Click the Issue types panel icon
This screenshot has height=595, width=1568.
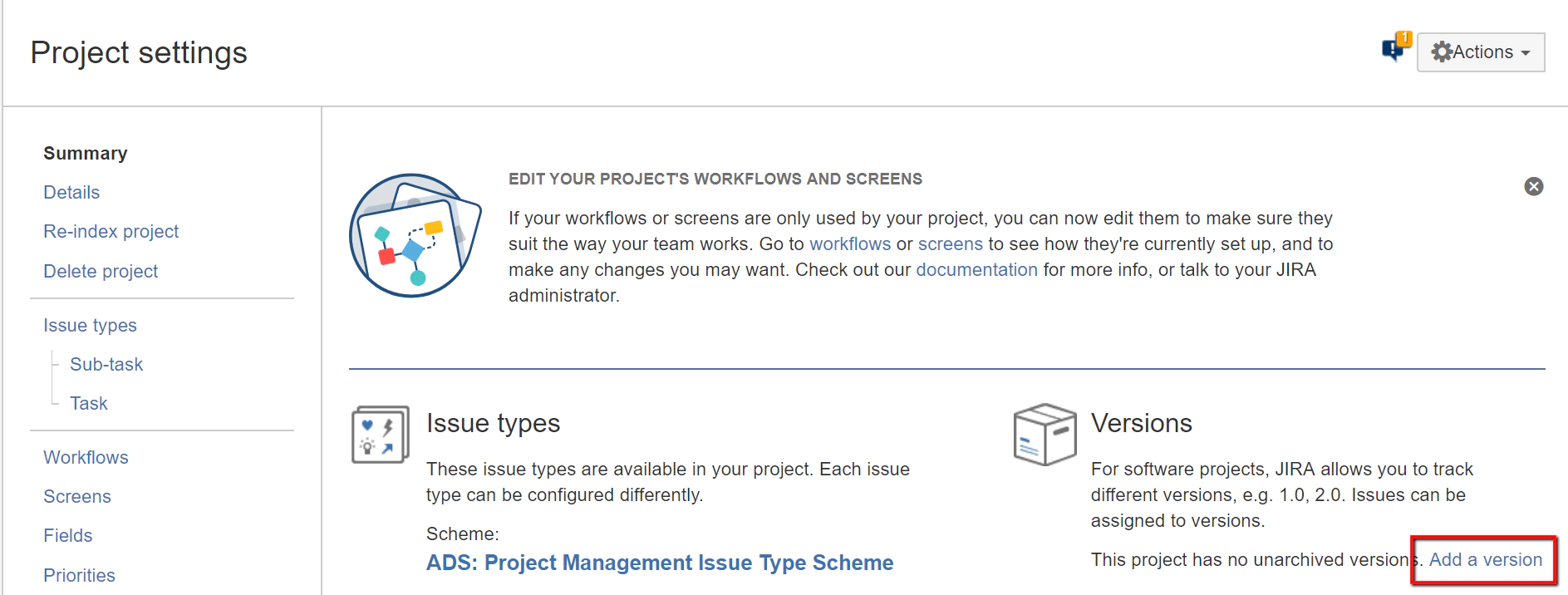tap(379, 434)
